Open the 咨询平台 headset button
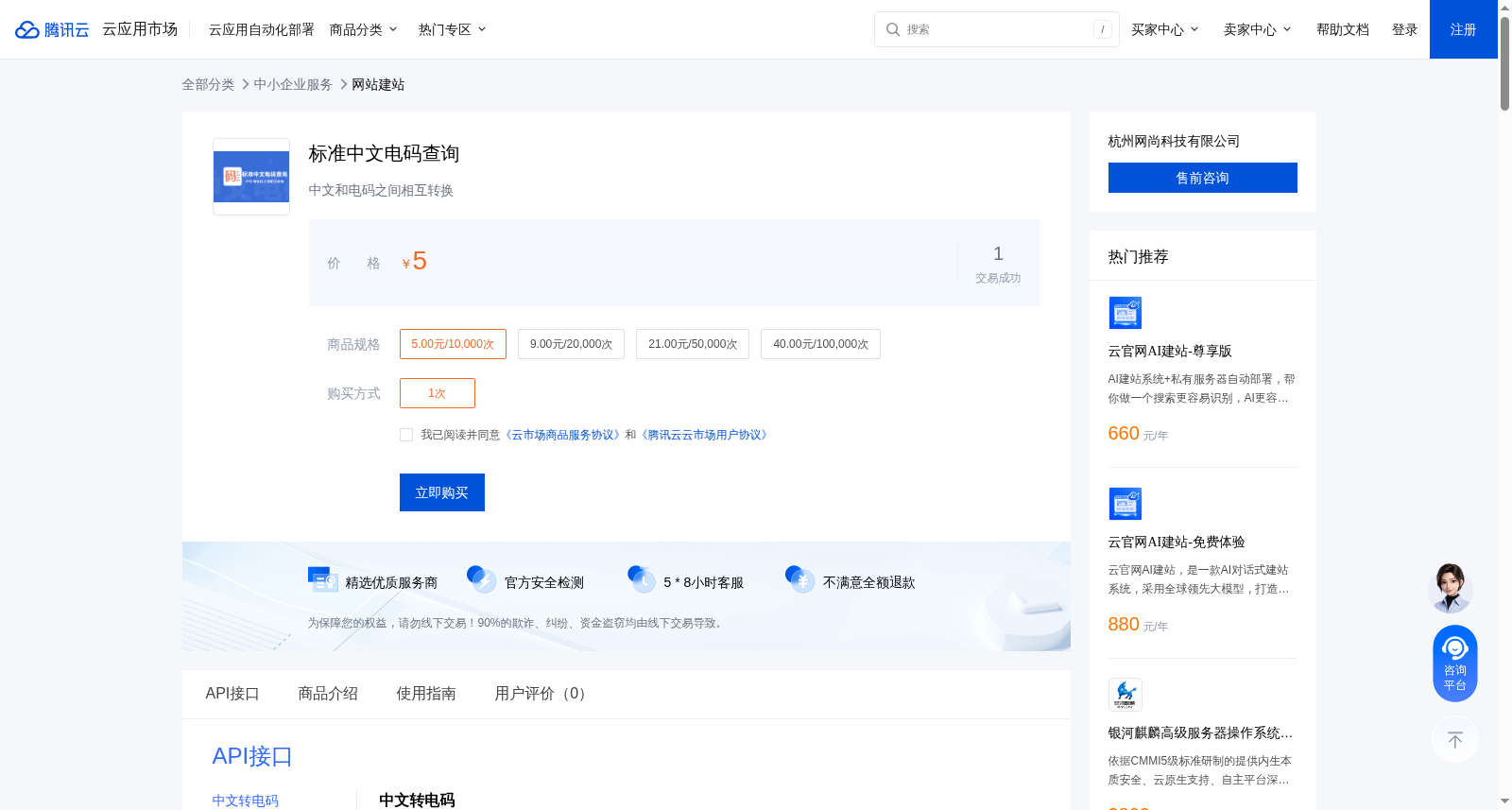1512x810 pixels. pyautogui.click(x=1454, y=664)
